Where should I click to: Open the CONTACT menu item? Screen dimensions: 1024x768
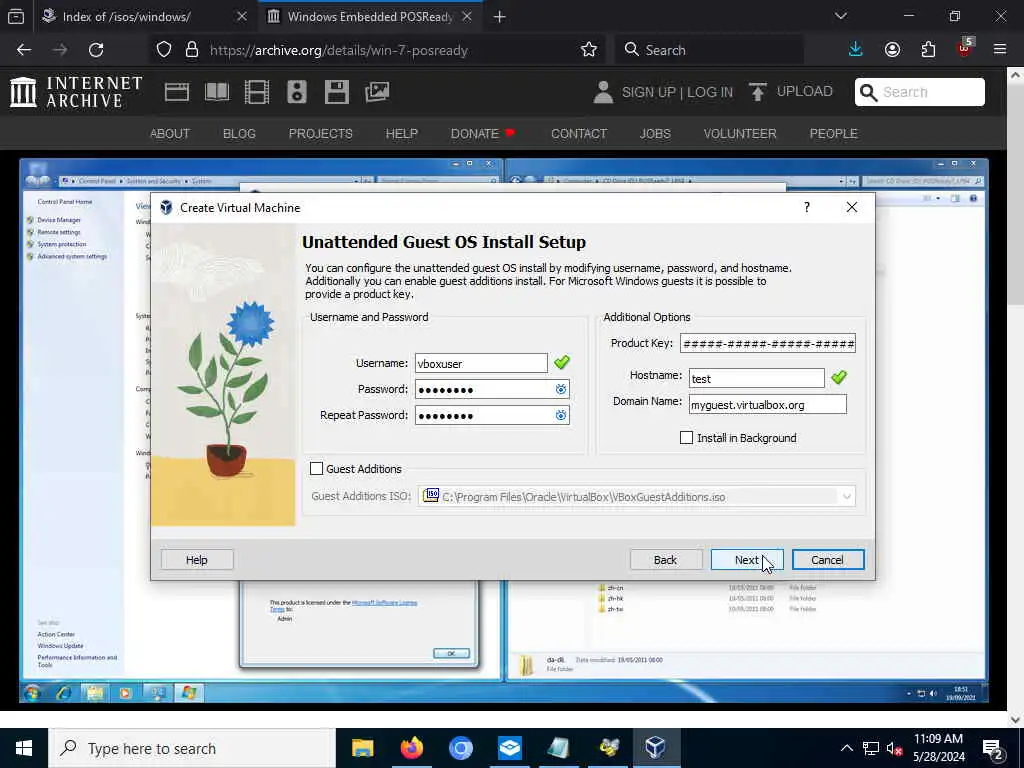click(x=579, y=134)
